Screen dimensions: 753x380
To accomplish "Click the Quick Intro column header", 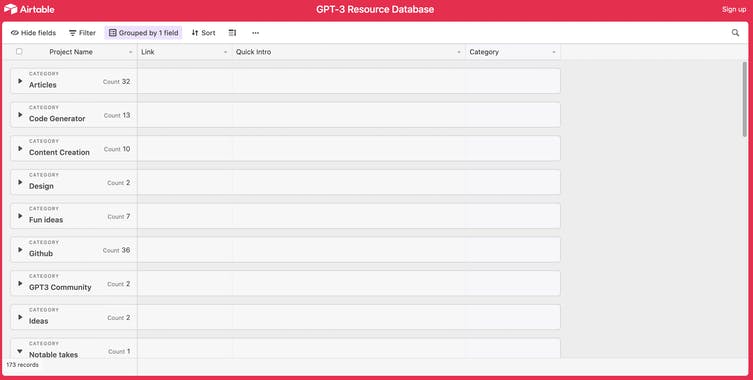I will click(253, 52).
